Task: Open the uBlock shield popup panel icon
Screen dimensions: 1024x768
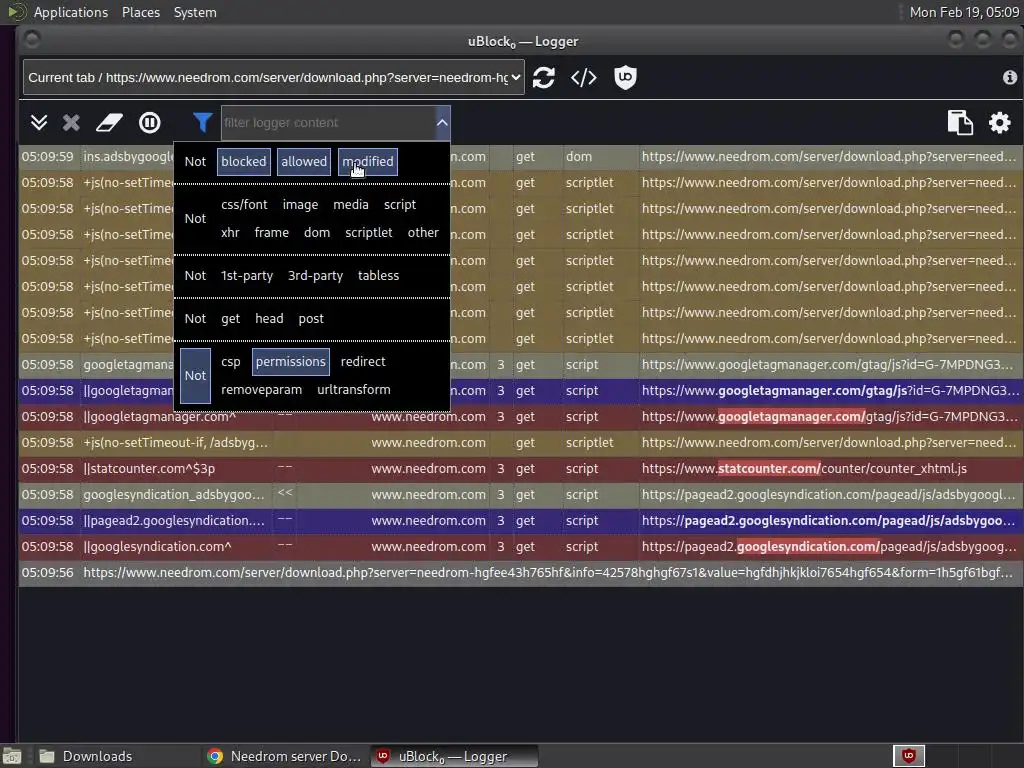Action: coord(625,78)
